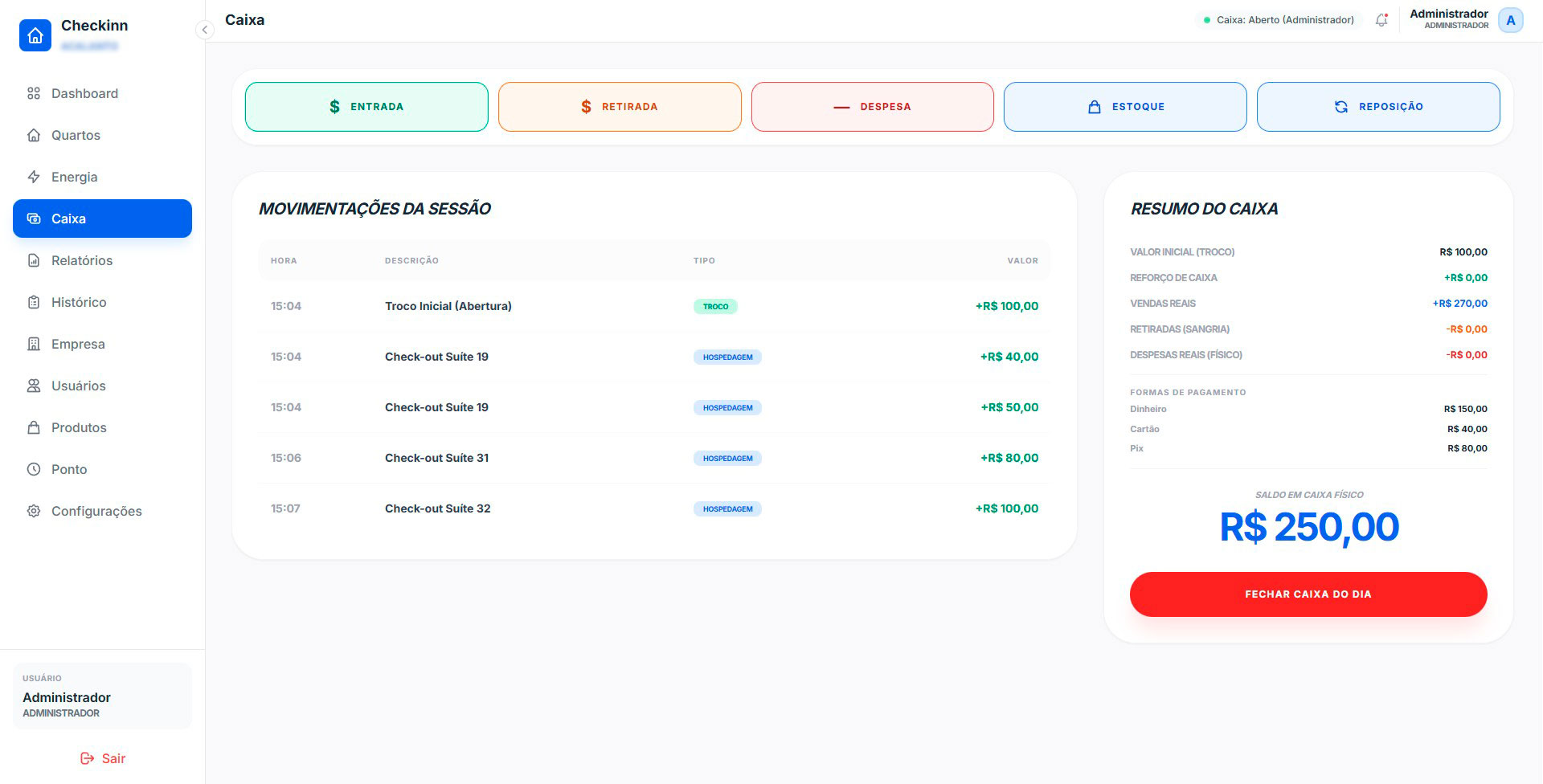Click the Sair logout arrow icon
Screen dimensions: 1543x784
pos(87,758)
